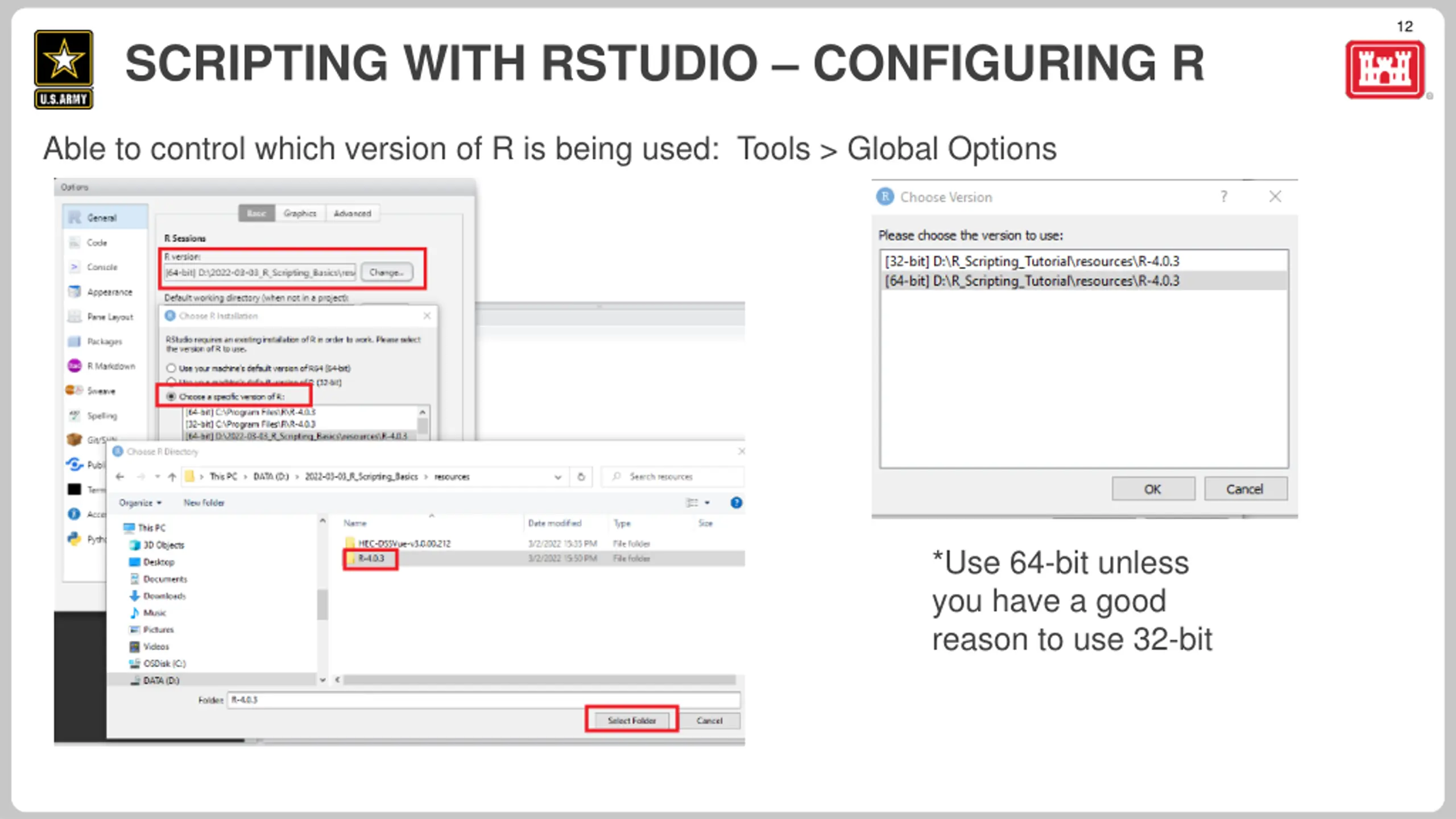Switch to the Advanced tab
The image size is (1456, 819).
pos(352,213)
